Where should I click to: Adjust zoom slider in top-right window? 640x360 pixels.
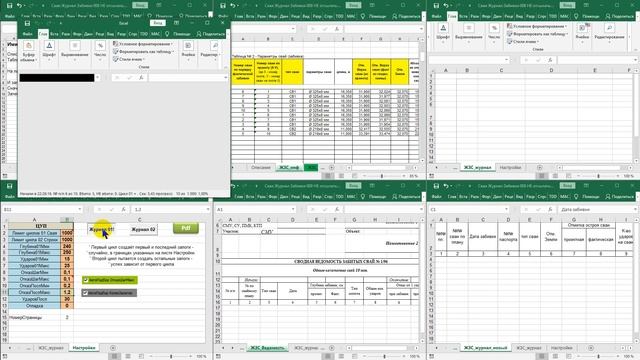[x=598, y=176]
